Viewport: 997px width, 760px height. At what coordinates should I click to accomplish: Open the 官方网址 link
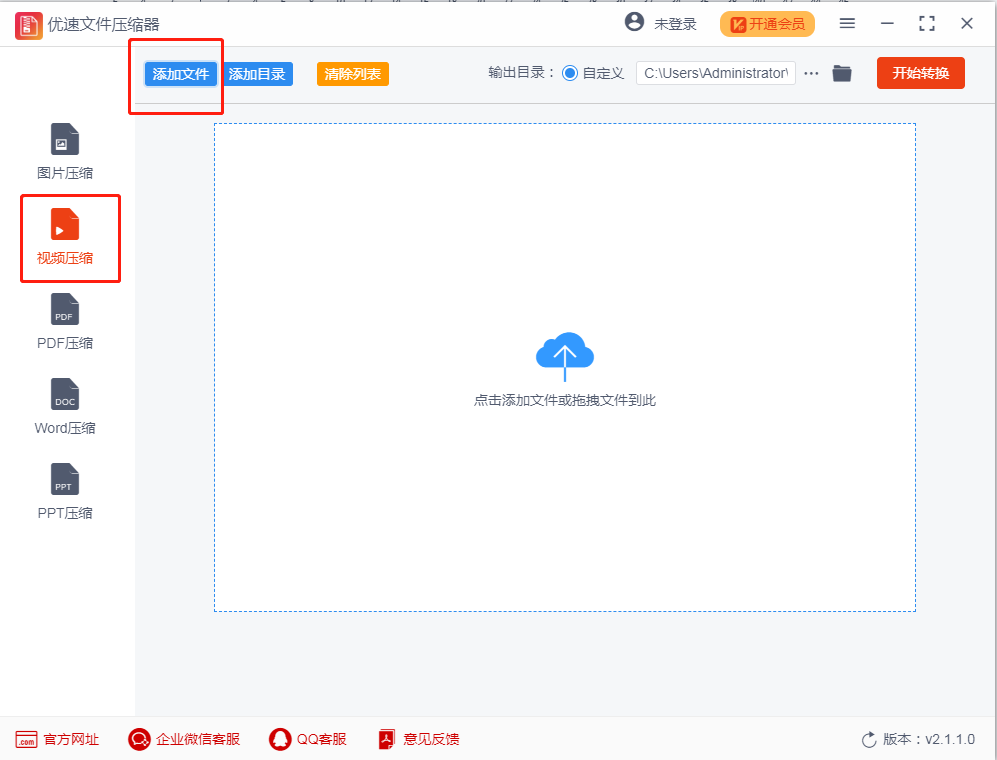(57, 739)
